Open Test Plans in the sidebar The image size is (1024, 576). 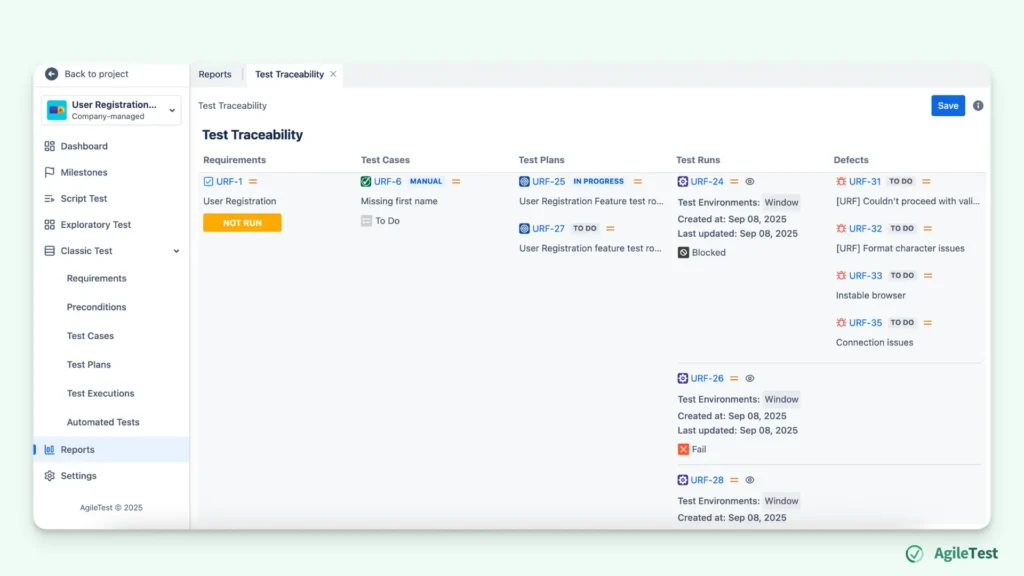[89, 364]
